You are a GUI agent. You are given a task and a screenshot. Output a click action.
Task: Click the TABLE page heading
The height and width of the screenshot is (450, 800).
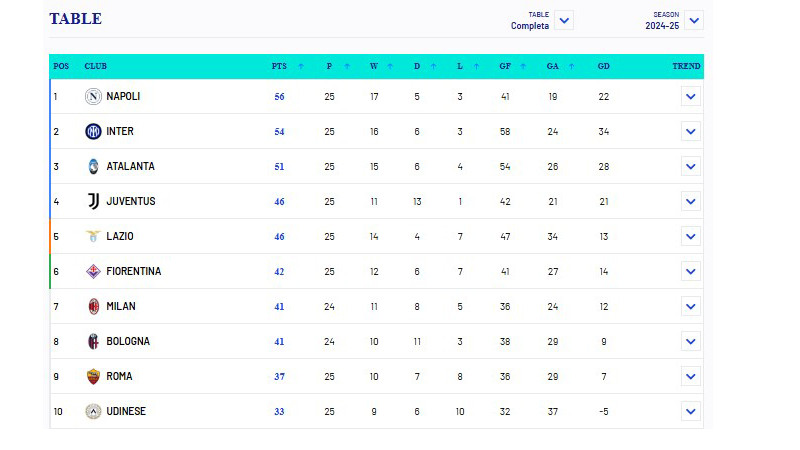[76, 19]
